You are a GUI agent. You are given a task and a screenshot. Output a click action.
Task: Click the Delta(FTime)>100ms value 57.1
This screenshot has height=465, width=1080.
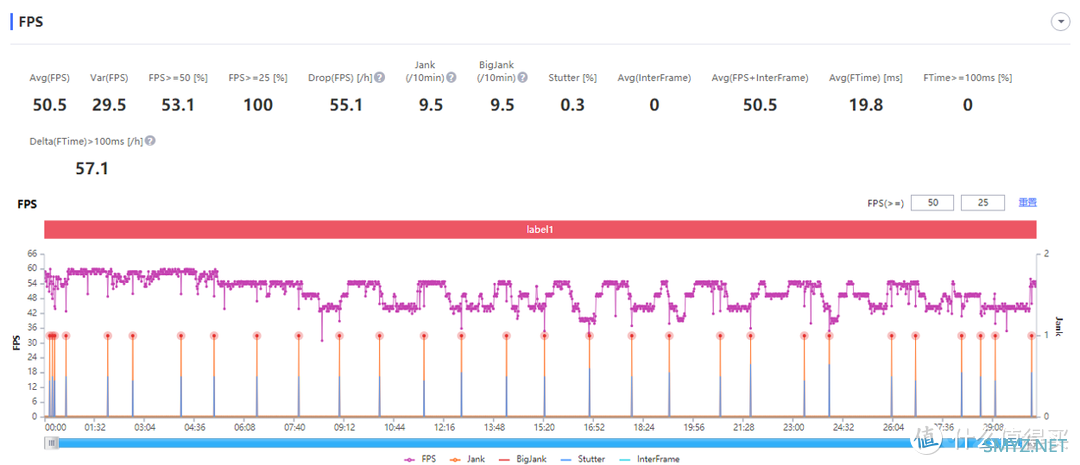coord(92,168)
